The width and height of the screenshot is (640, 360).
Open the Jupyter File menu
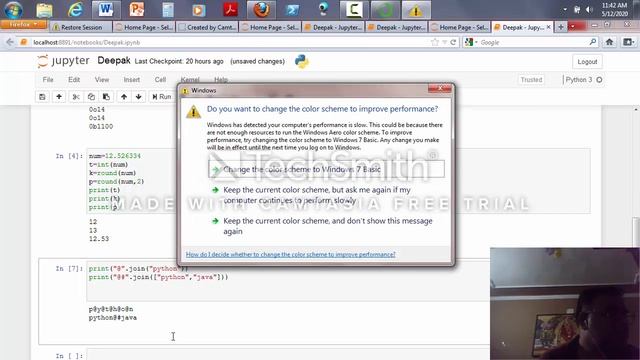48,80
